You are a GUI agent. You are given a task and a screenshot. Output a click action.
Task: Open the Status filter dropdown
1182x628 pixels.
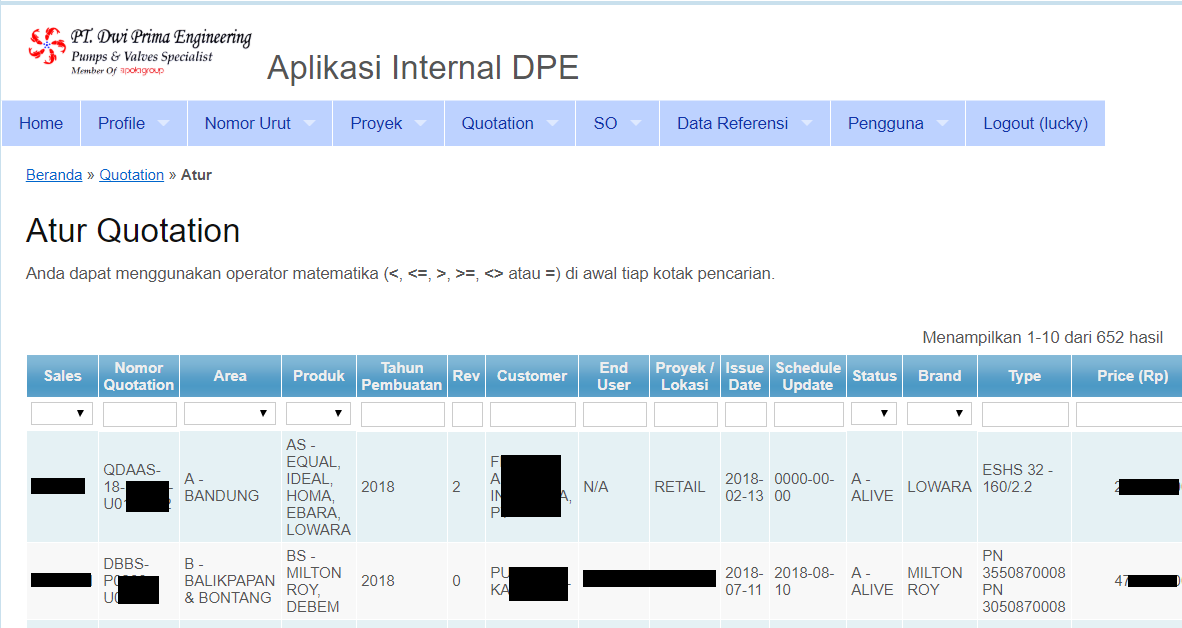point(874,413)
